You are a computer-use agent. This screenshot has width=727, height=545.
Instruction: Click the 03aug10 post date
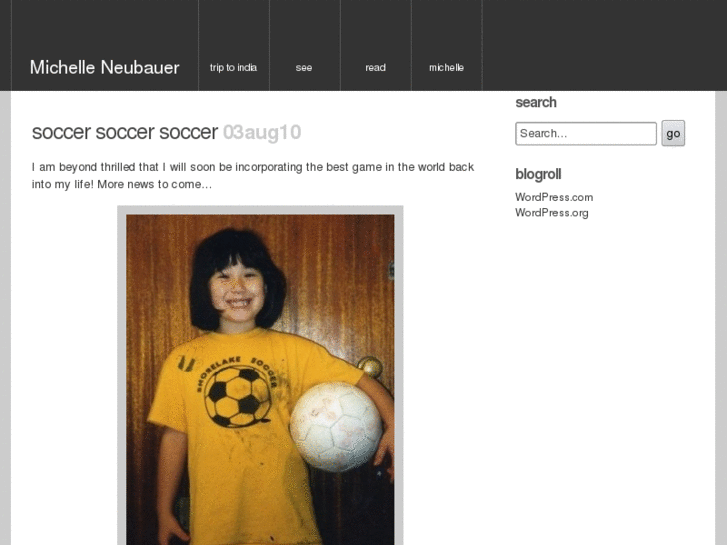click(262, 132)
